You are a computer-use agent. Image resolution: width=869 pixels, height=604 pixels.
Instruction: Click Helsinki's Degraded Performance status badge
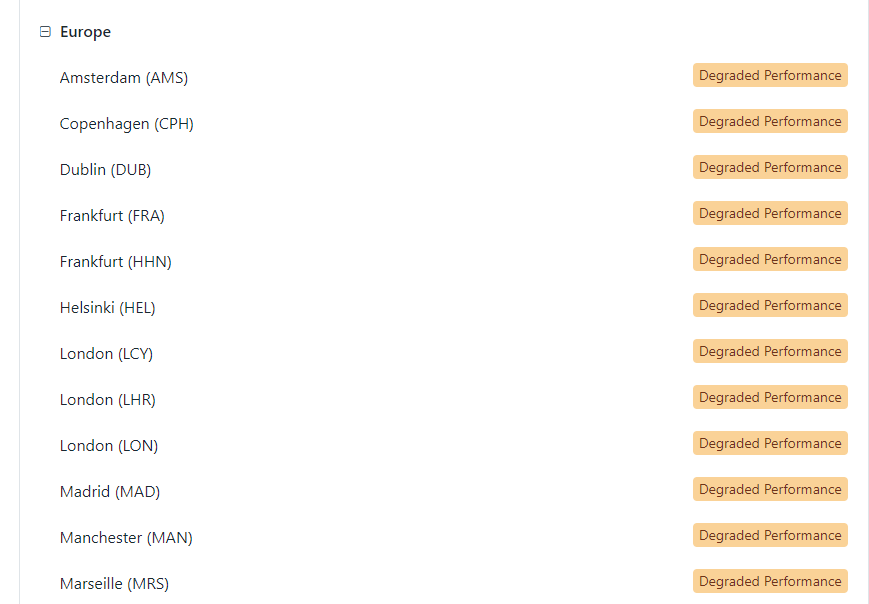point(770,305)
